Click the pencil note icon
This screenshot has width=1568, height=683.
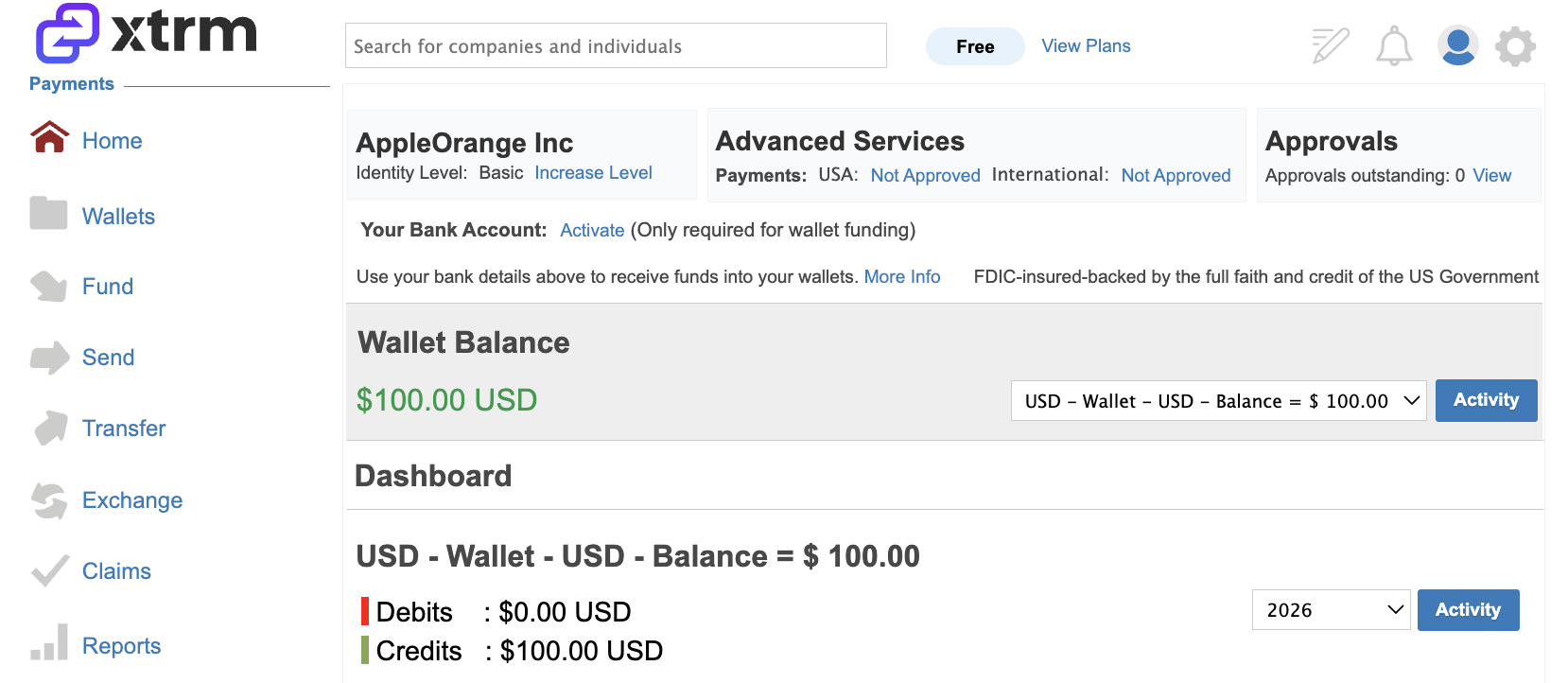1330,45
